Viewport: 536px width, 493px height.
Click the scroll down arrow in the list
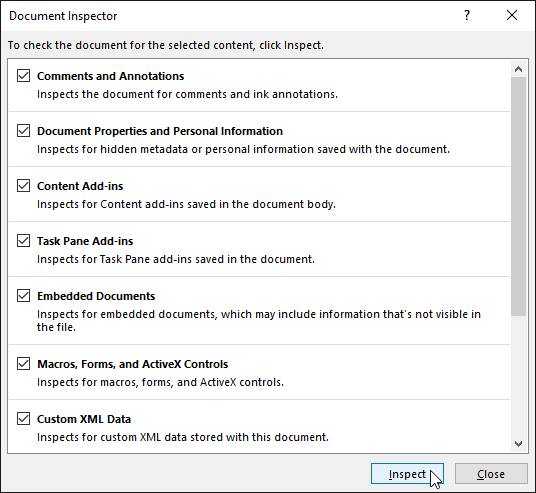518,444
